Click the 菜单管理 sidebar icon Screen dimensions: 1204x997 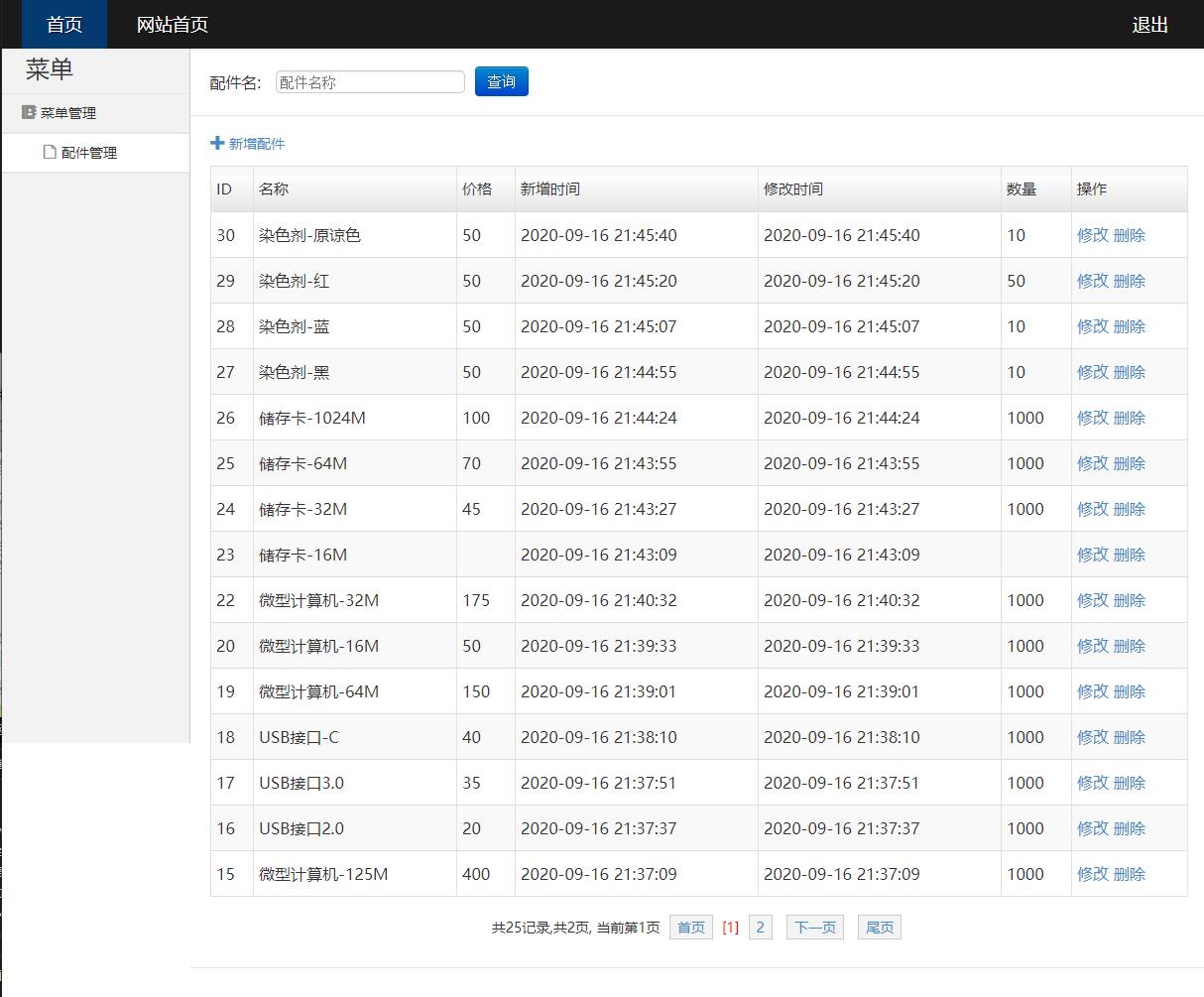tap(29, 112)
